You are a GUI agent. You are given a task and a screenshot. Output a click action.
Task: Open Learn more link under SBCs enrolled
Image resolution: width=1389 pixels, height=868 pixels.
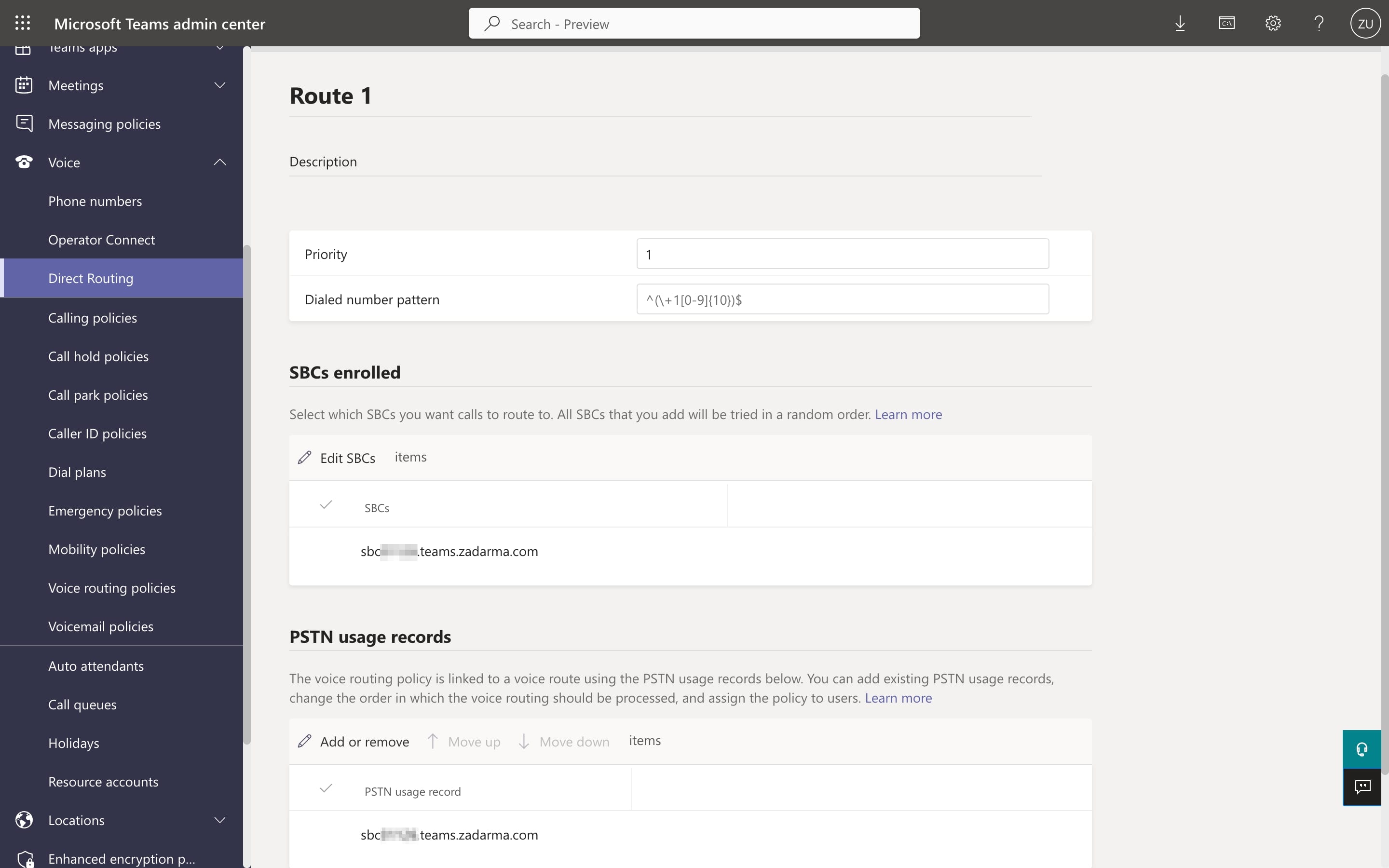[x=908, y=415]
